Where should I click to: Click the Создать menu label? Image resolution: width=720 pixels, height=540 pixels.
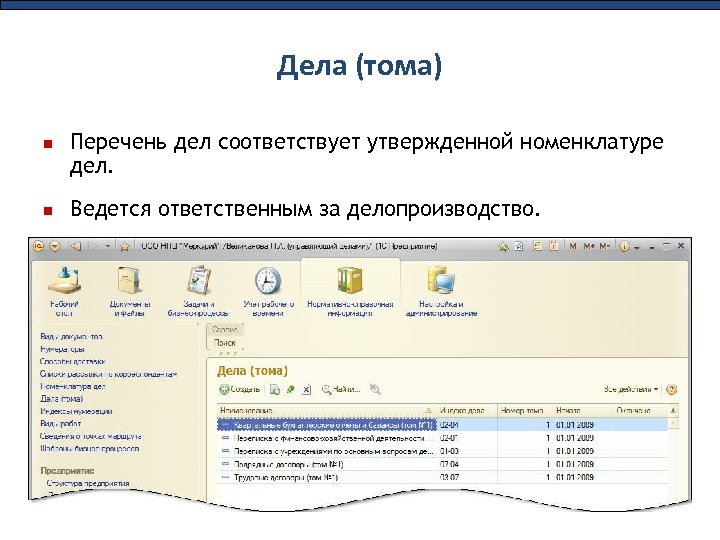coord(225,330)
